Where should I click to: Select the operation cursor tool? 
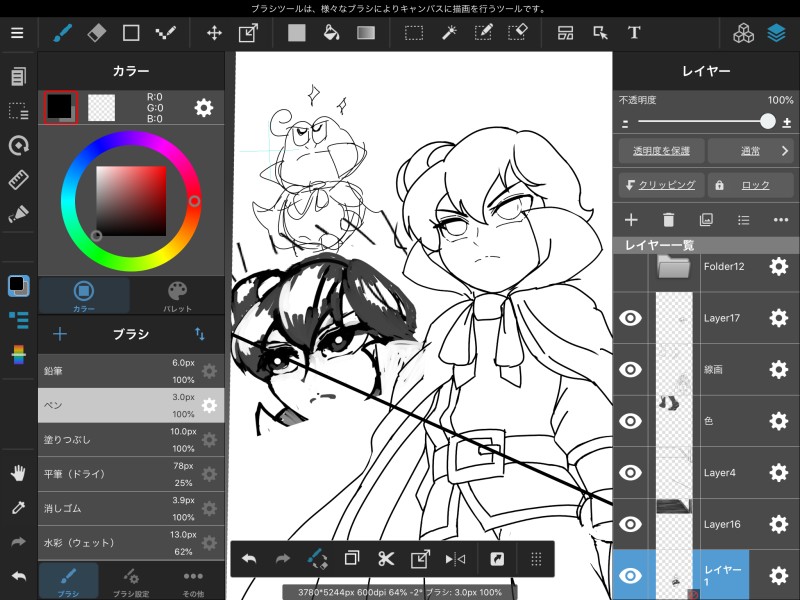[x=600, y=33]
